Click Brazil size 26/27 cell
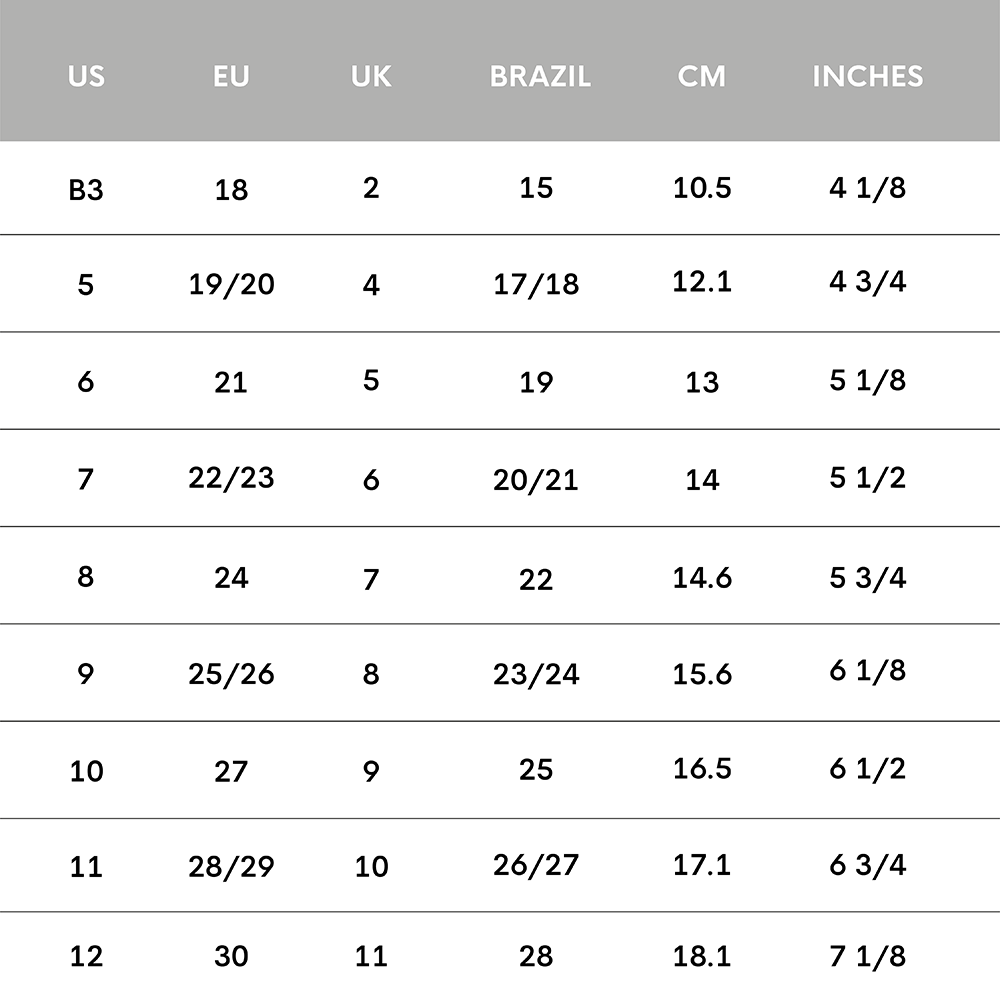This screenshot has height=1000, width=1000. click(x=536, y=865)
